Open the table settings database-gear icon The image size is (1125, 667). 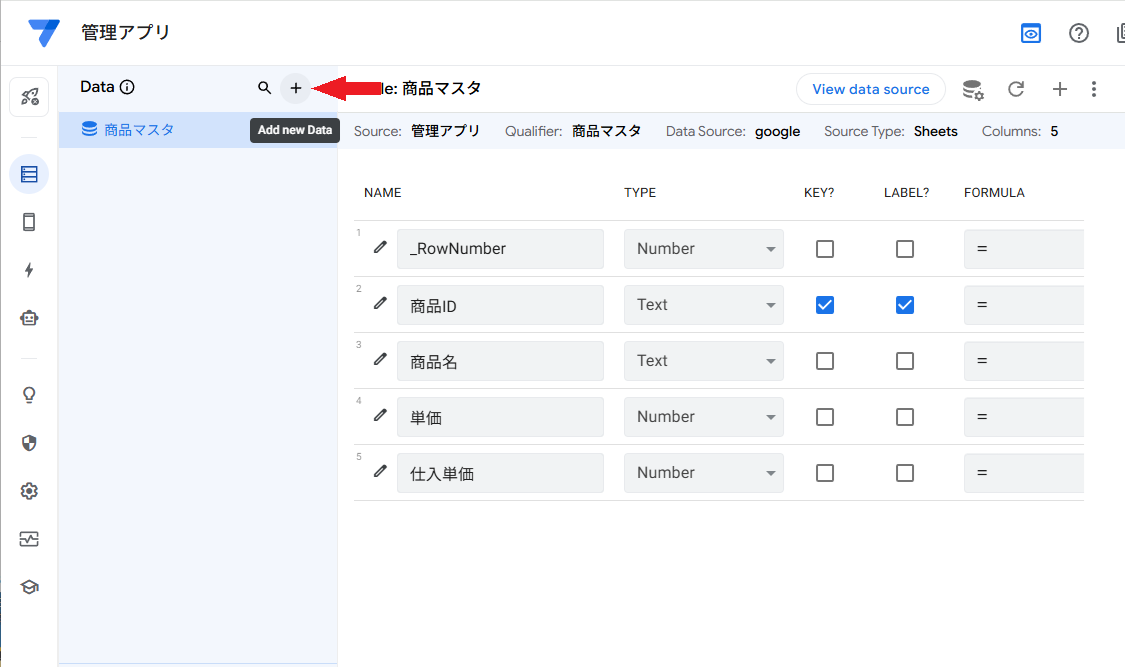[972, 89]
